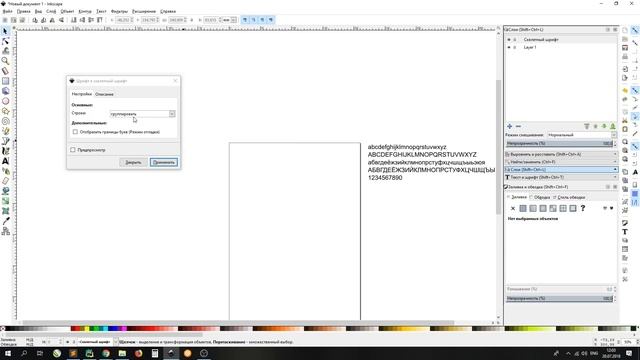Select the Mesh gradient tool
640x360 pixels.
pos(5,211)
